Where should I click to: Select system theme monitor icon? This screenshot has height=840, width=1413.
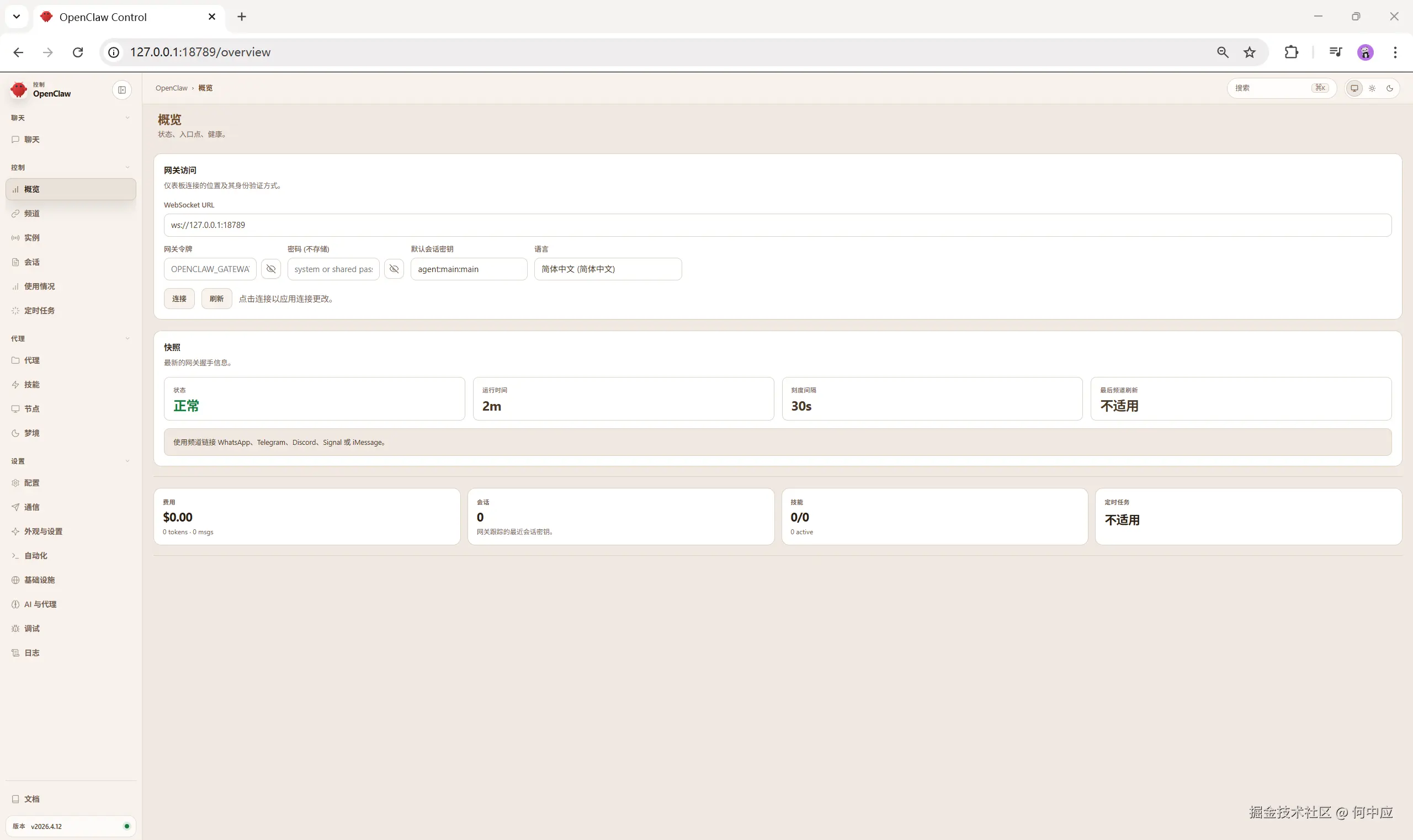(x=1354, y=88)
